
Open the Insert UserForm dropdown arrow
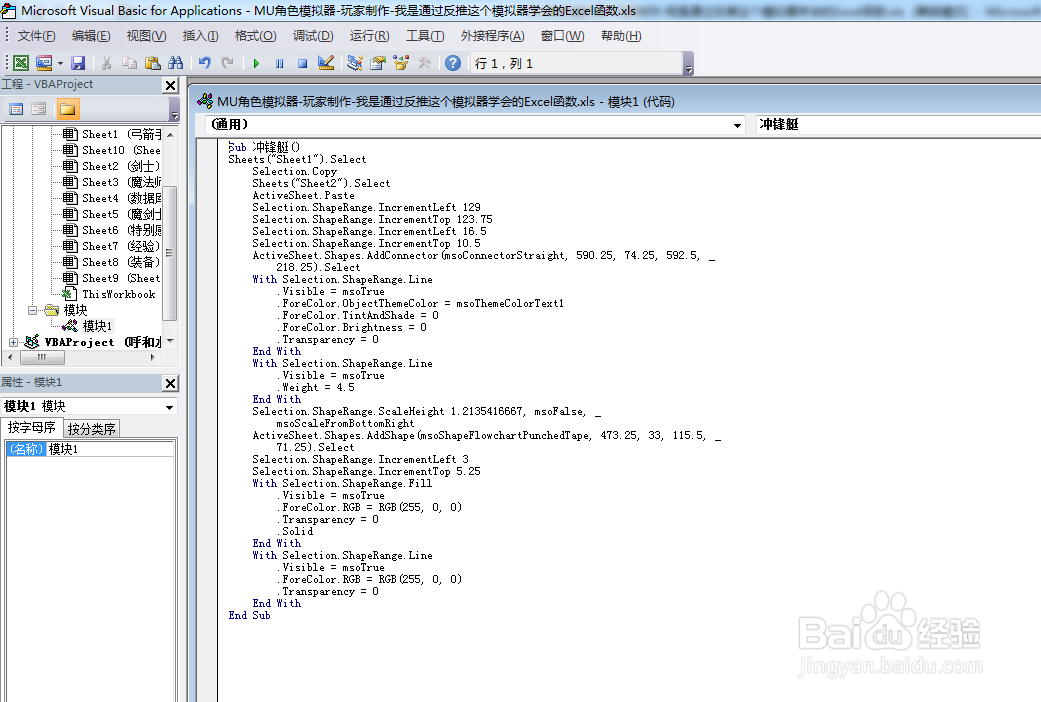(60, 64)
